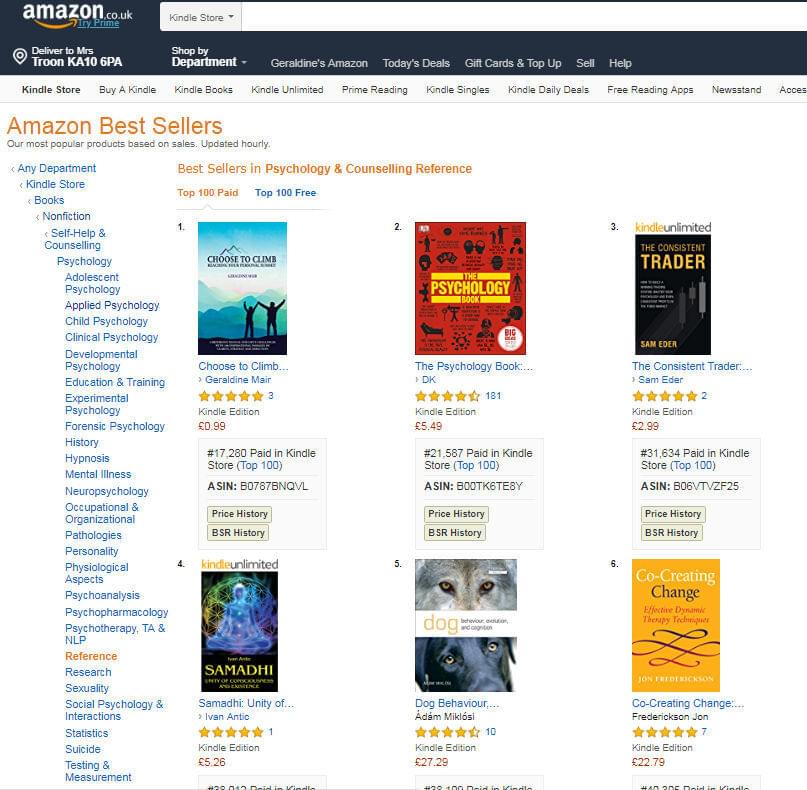The width and height of the screenshot is (807, 790).
Task: Click BSR History for The Psychology Book
Action: [x=455, y=533]
